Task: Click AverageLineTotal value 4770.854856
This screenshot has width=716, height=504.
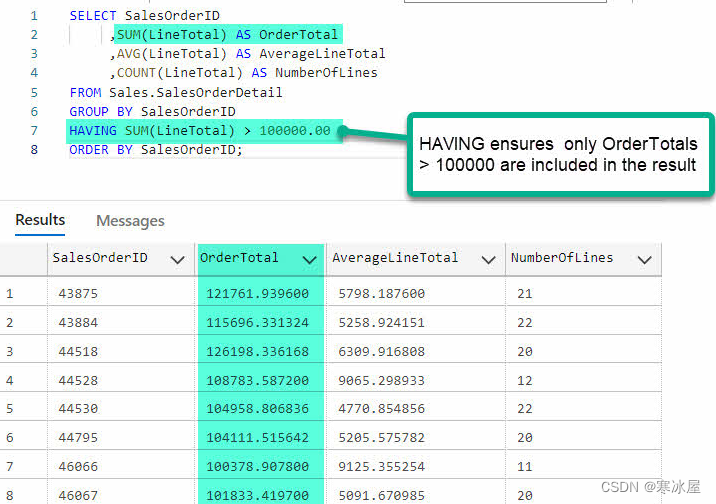Action: [x=382, y=409]
